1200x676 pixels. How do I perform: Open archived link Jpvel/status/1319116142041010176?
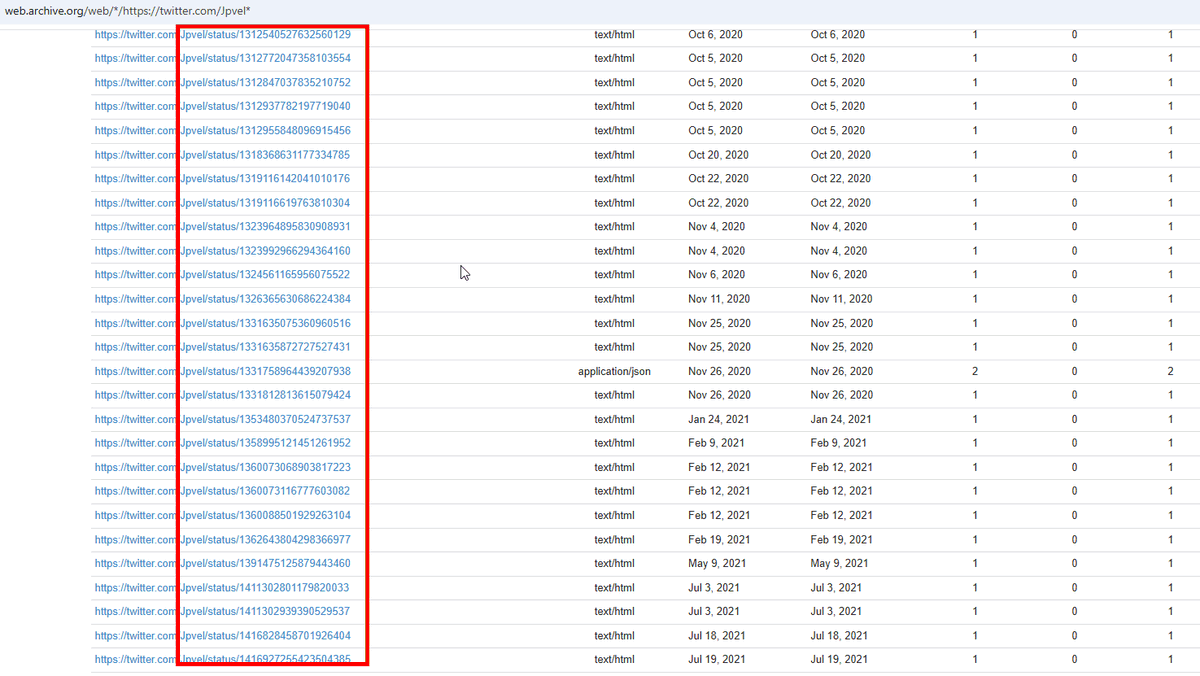click(223, 178)
